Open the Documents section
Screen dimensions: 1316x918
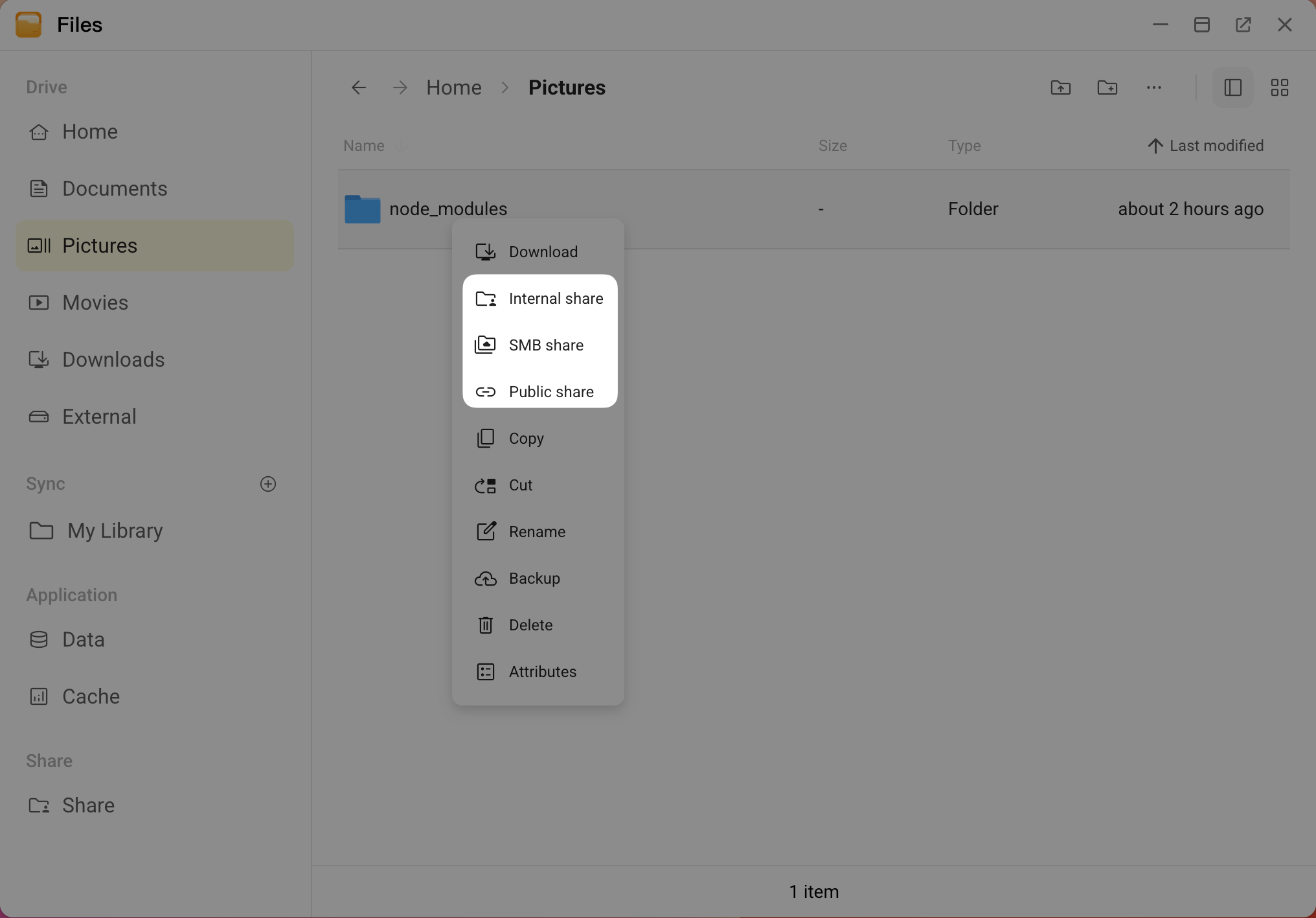click(x=114, y=188)
